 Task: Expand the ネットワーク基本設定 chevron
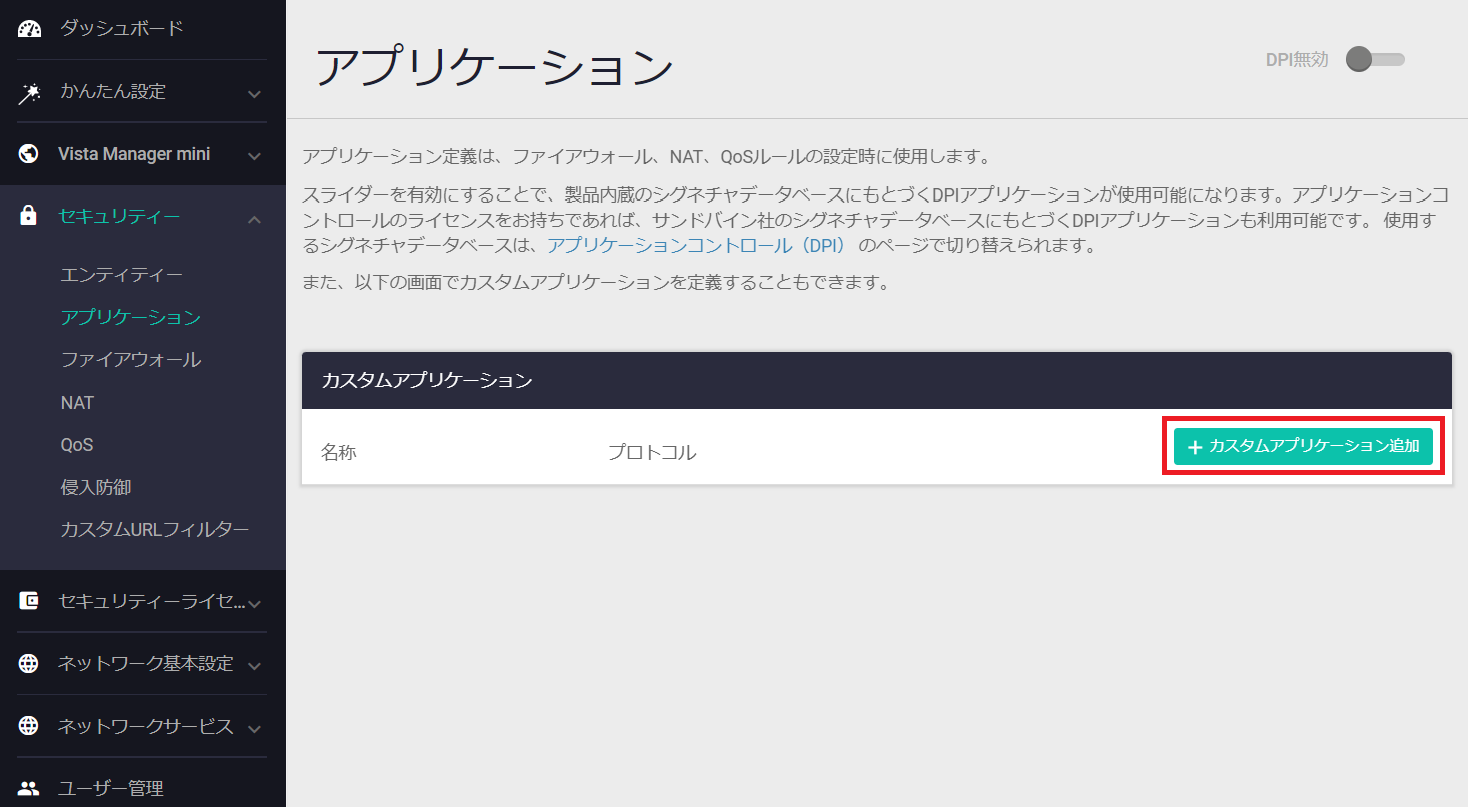(255, 666)
